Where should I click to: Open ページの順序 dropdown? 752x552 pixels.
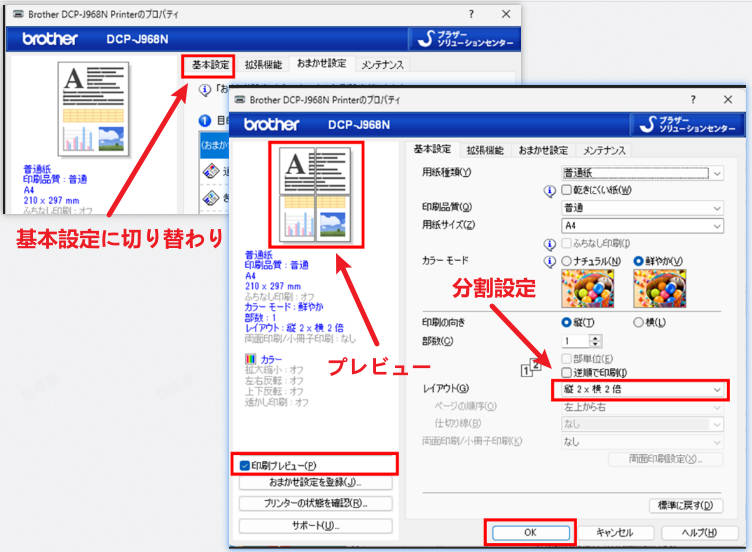point(642,407)
